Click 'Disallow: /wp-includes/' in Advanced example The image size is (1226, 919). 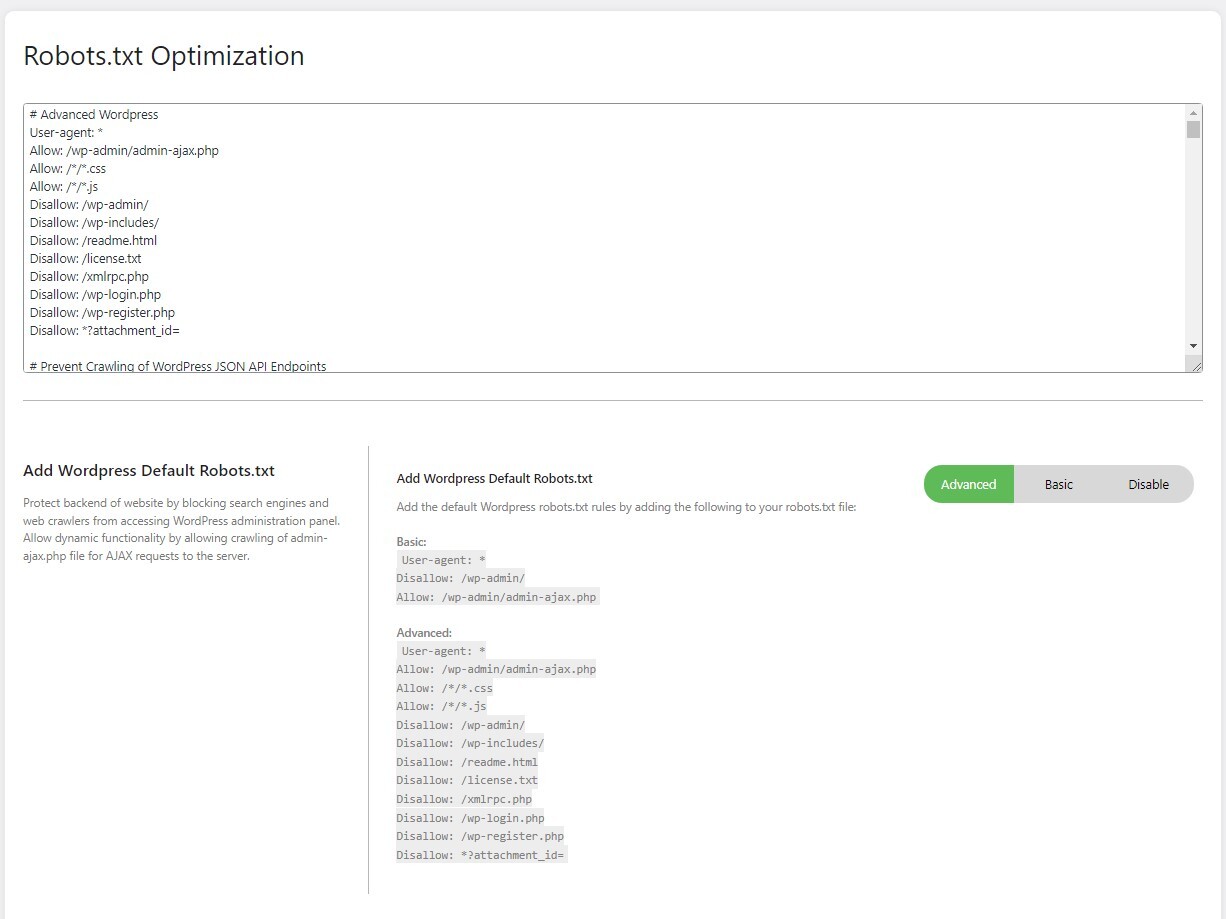coord(470,743)
